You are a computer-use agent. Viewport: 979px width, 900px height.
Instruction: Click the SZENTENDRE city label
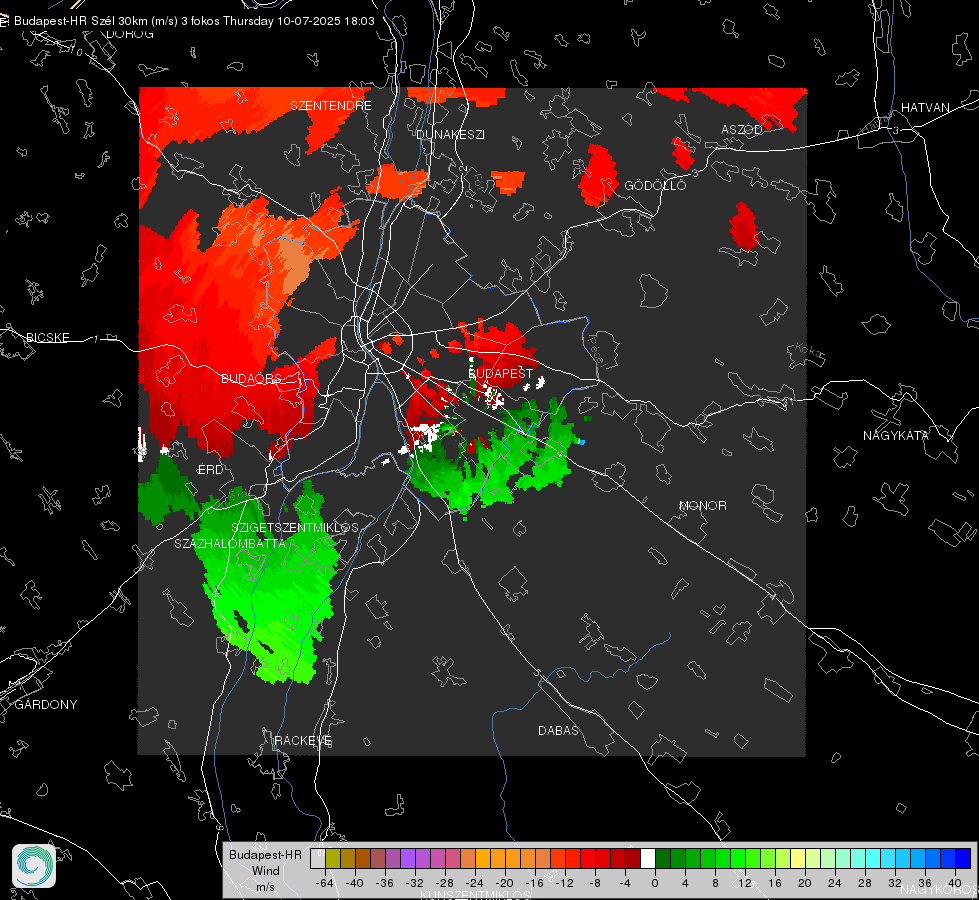point(331,106)
